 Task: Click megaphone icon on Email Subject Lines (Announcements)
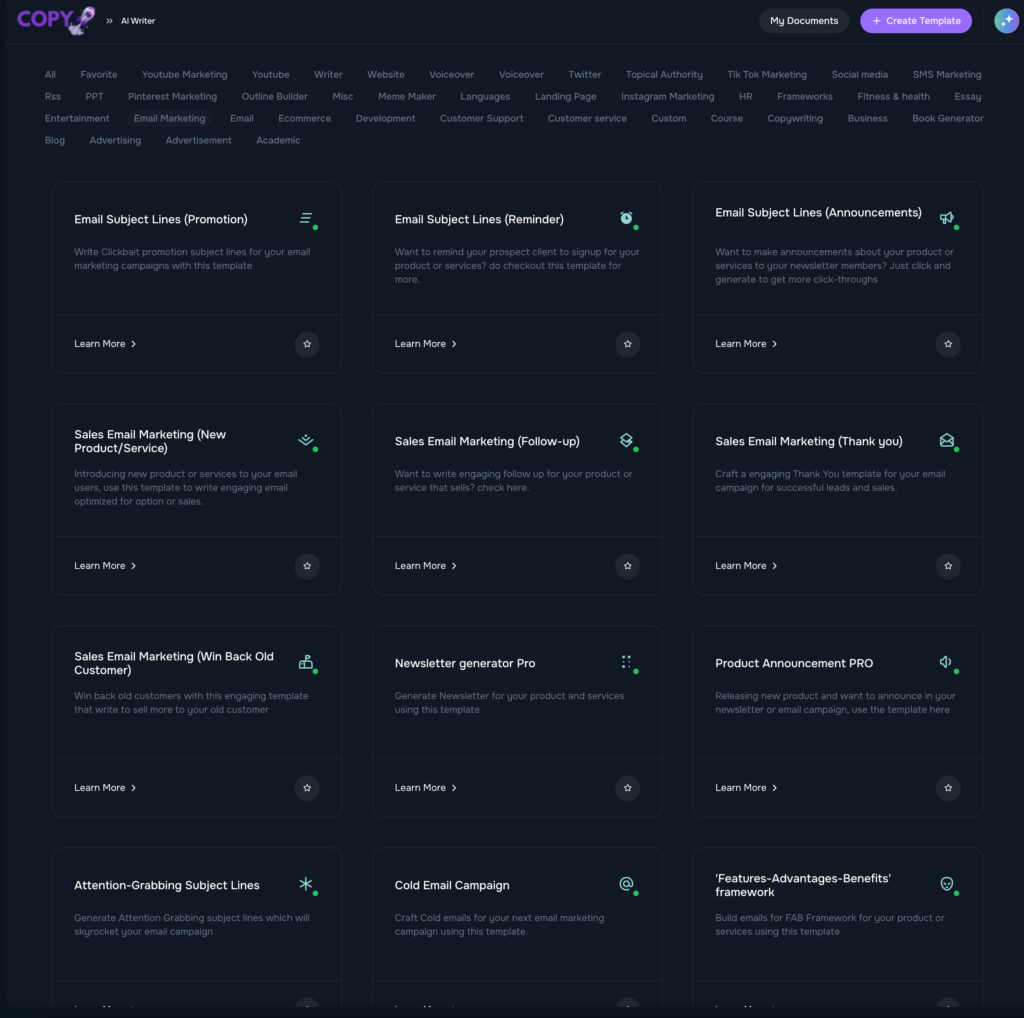click(946, 218)
